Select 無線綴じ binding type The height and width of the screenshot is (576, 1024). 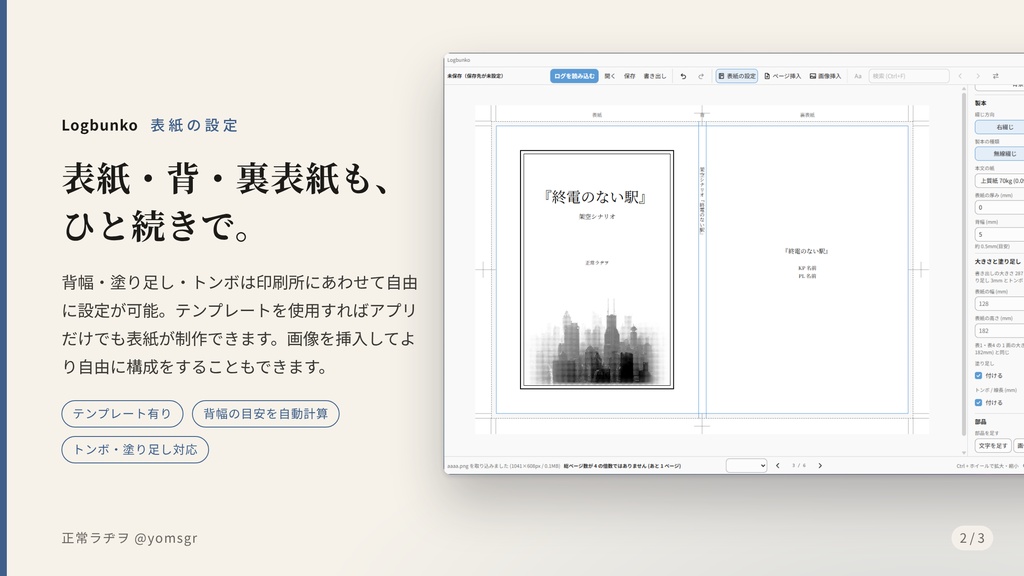click(x=1000, y=153)
